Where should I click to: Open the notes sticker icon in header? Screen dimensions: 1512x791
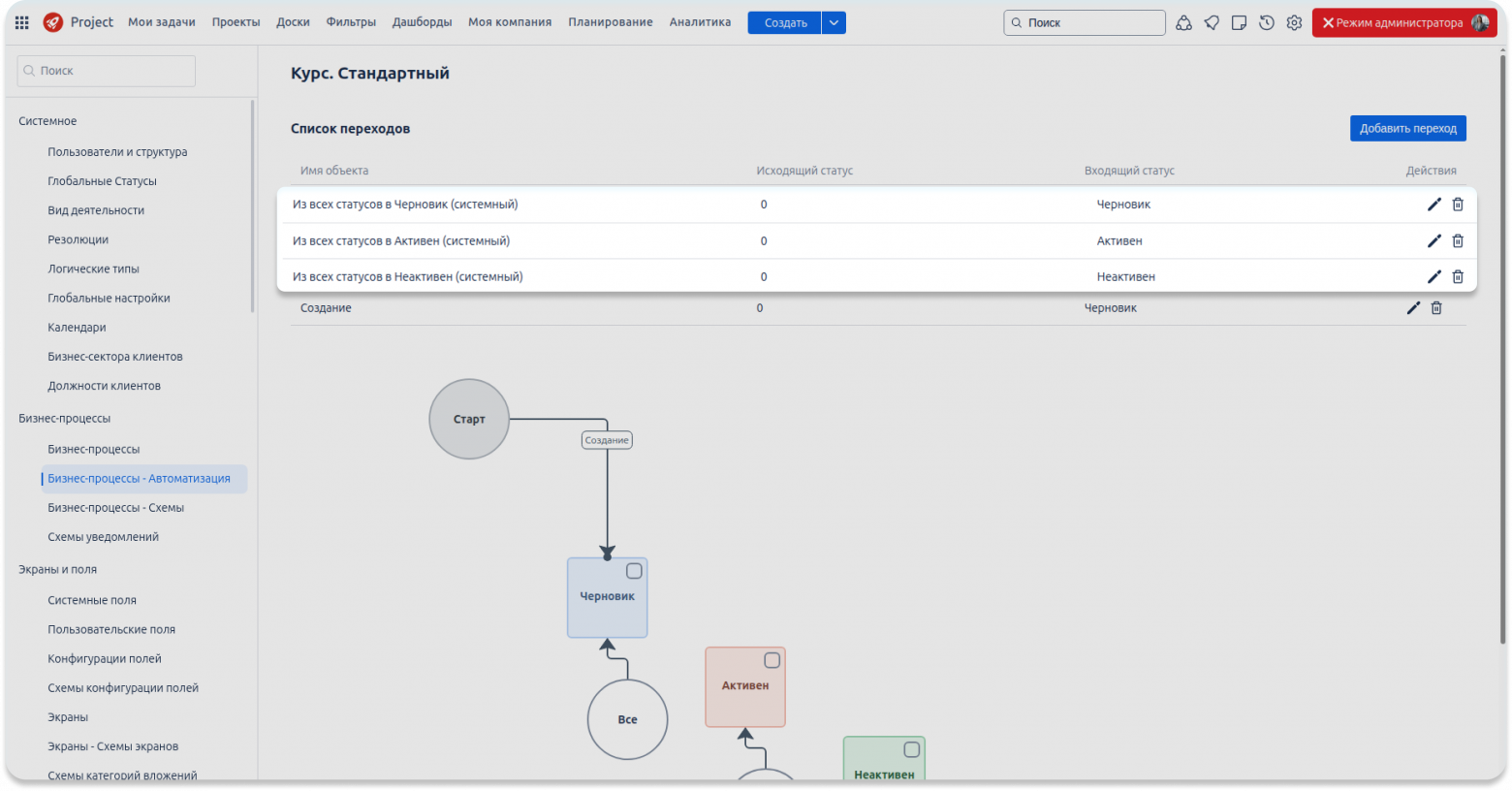pyautogui.click(x=1239, y=22)
